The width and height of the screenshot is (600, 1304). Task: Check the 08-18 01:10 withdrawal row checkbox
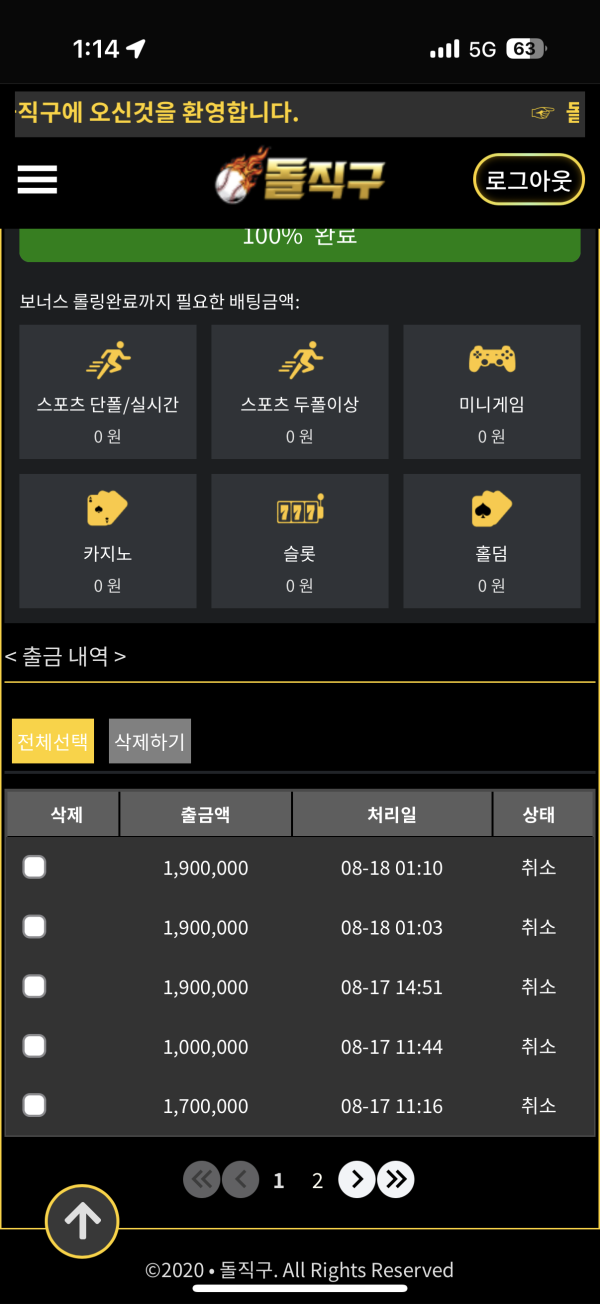(x=34, y=868)
